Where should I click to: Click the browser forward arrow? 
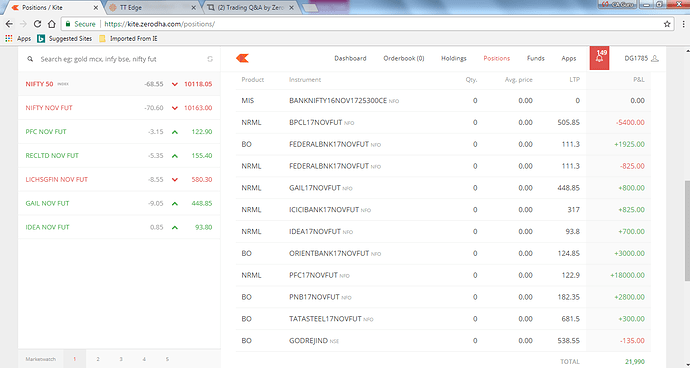click(x=23, y=24)
